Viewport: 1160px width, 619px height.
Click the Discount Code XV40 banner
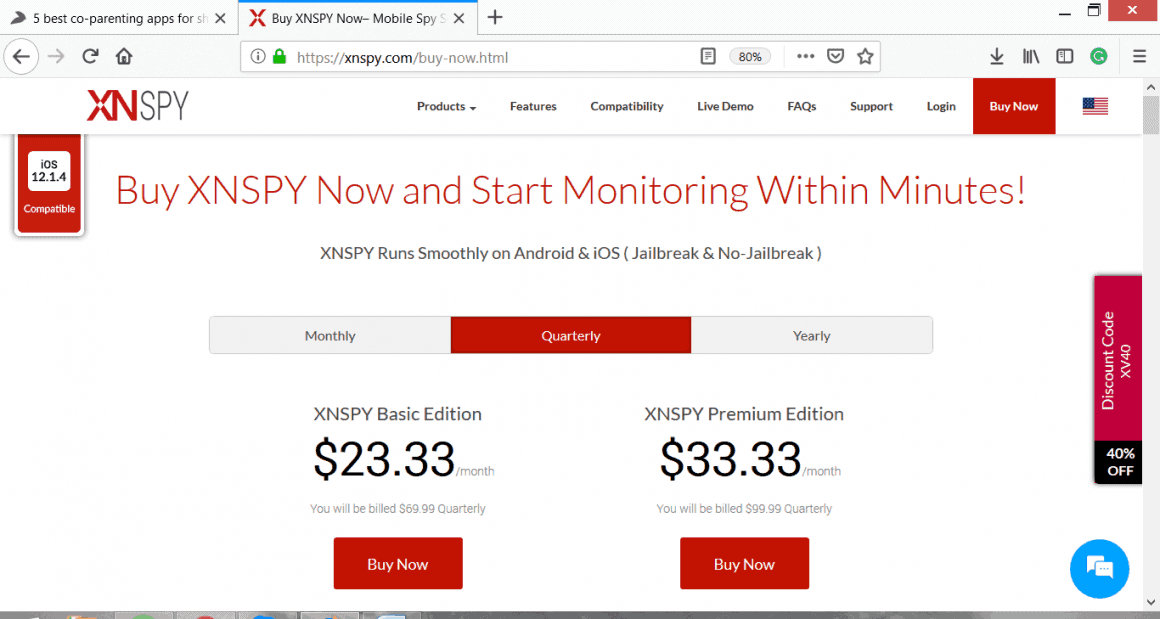click(x=1118, y=359)
